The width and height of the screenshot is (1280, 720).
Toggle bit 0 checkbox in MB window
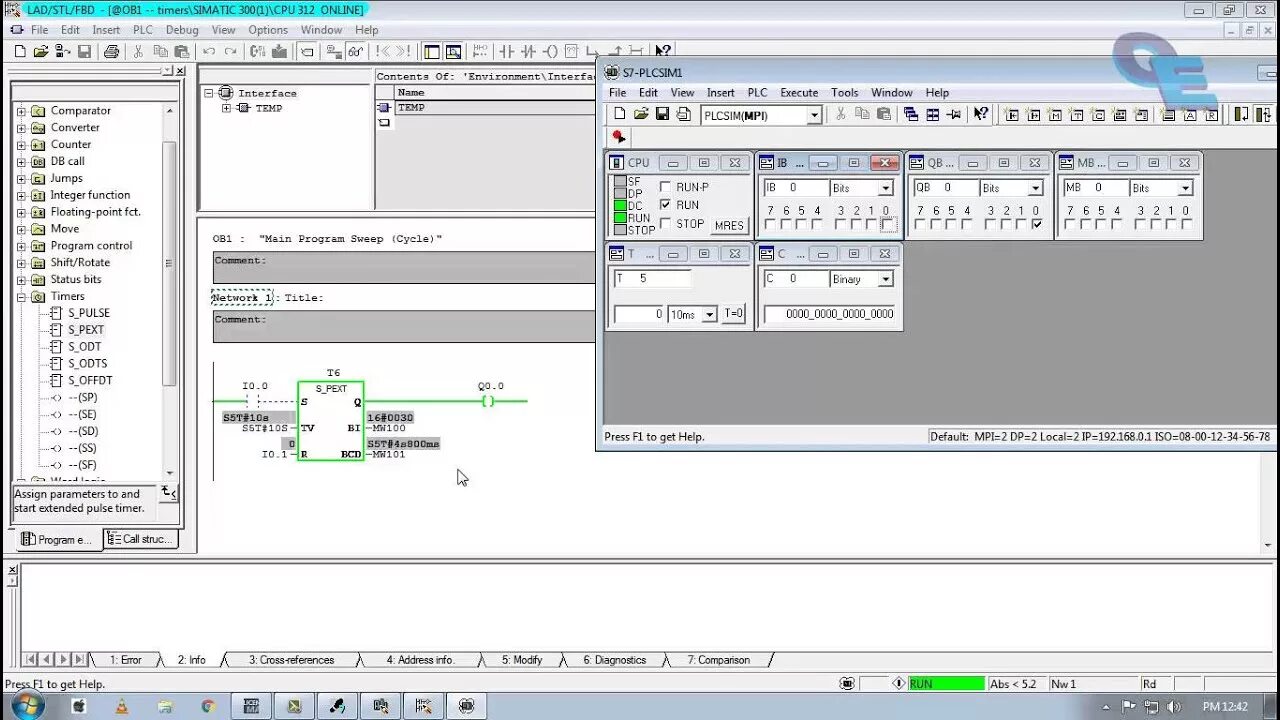(x=1187, y=225)
